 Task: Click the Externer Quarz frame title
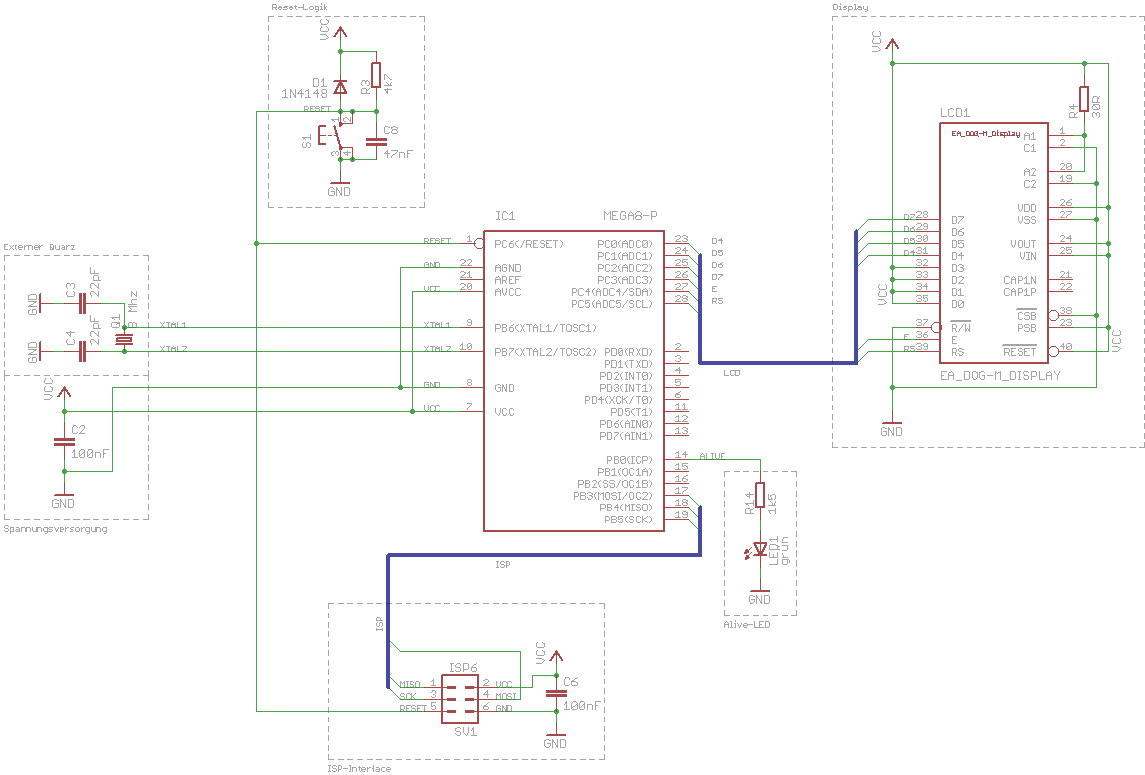(39, 247)
